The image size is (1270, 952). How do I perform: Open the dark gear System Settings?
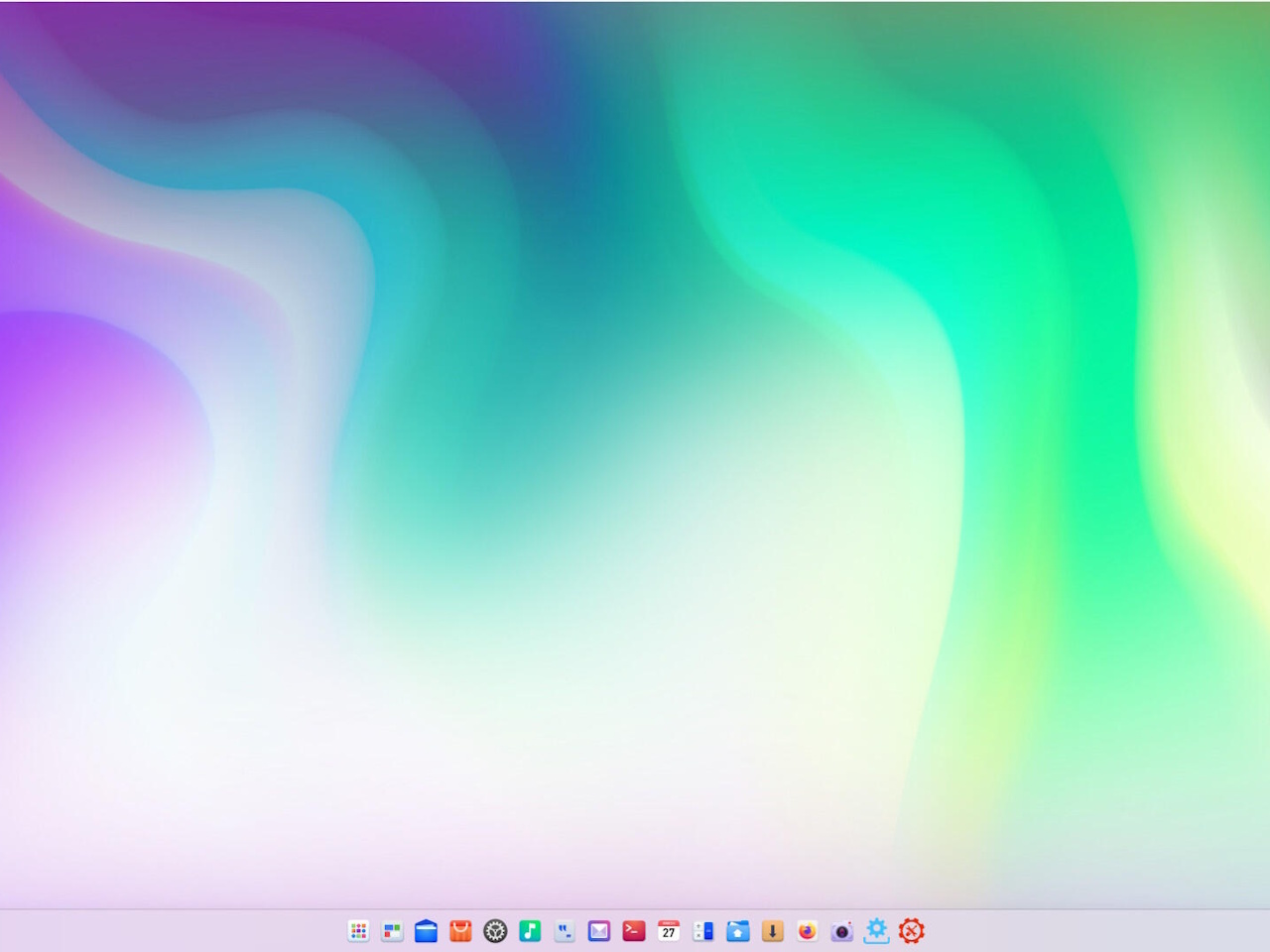click(495, 931)
